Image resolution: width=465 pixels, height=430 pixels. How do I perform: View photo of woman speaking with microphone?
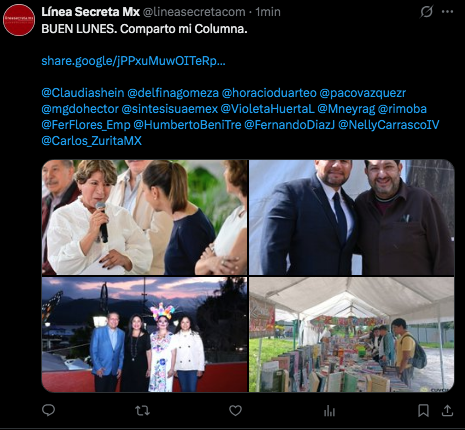click(x=145, y=217)
